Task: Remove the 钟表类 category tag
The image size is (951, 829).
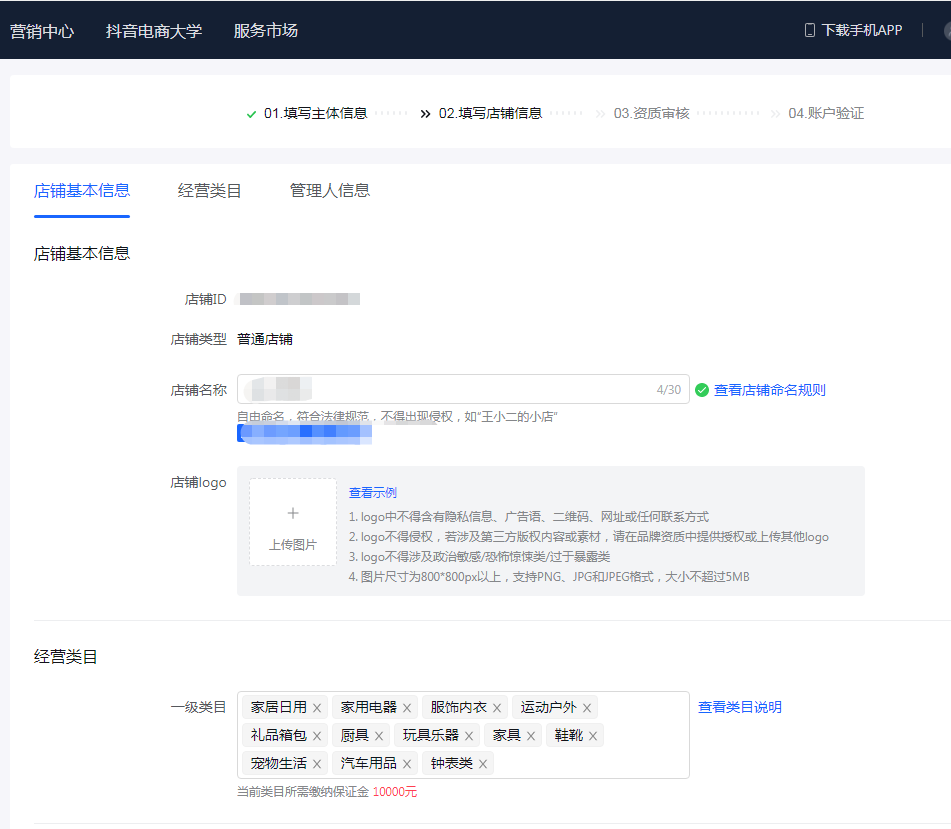Action: tap(483, 764)
